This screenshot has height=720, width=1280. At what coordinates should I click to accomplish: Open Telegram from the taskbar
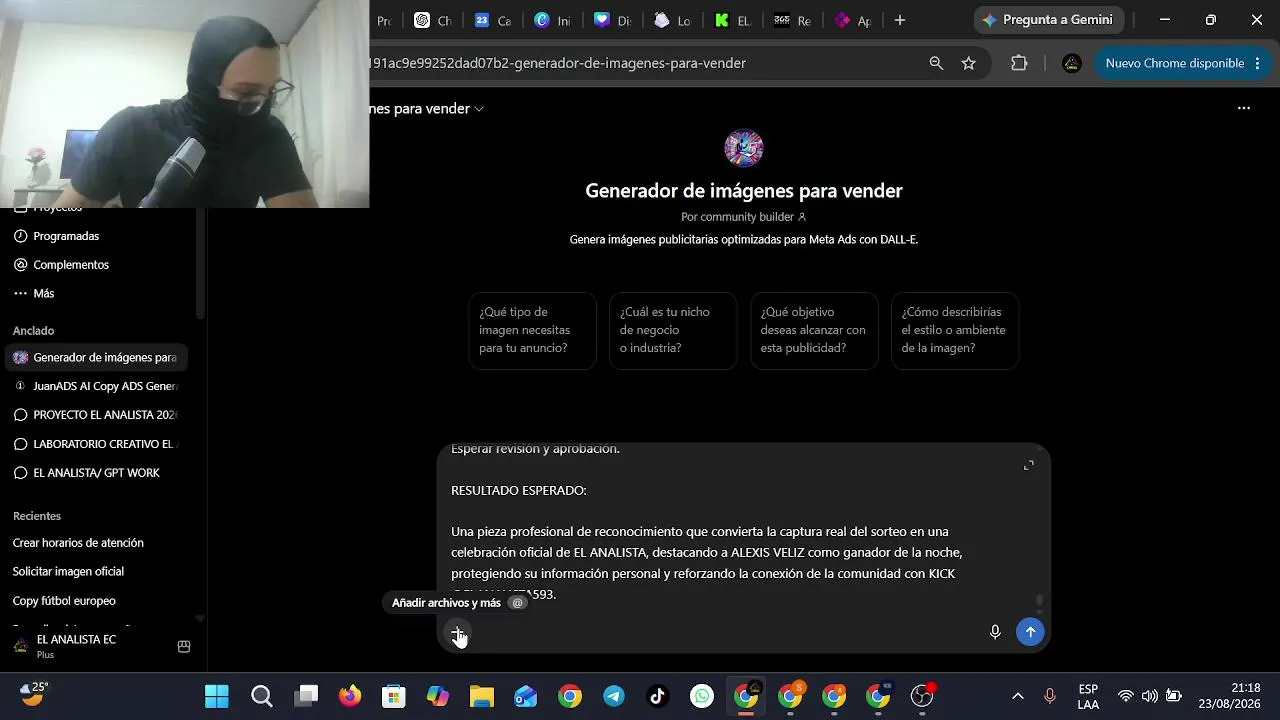614,696
